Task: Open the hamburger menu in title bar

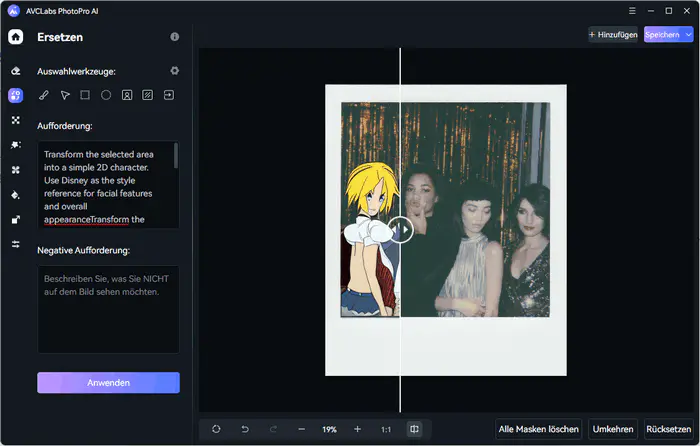Action: (x=632, y=10)
